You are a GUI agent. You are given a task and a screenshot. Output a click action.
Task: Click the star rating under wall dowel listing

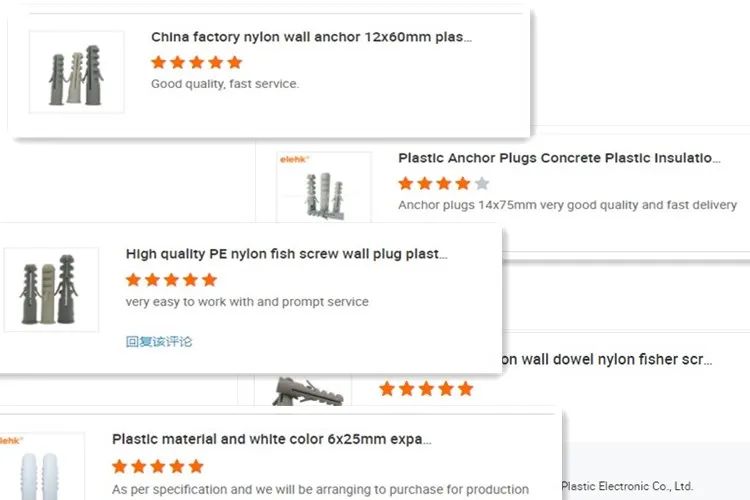(x=426, y=388)
